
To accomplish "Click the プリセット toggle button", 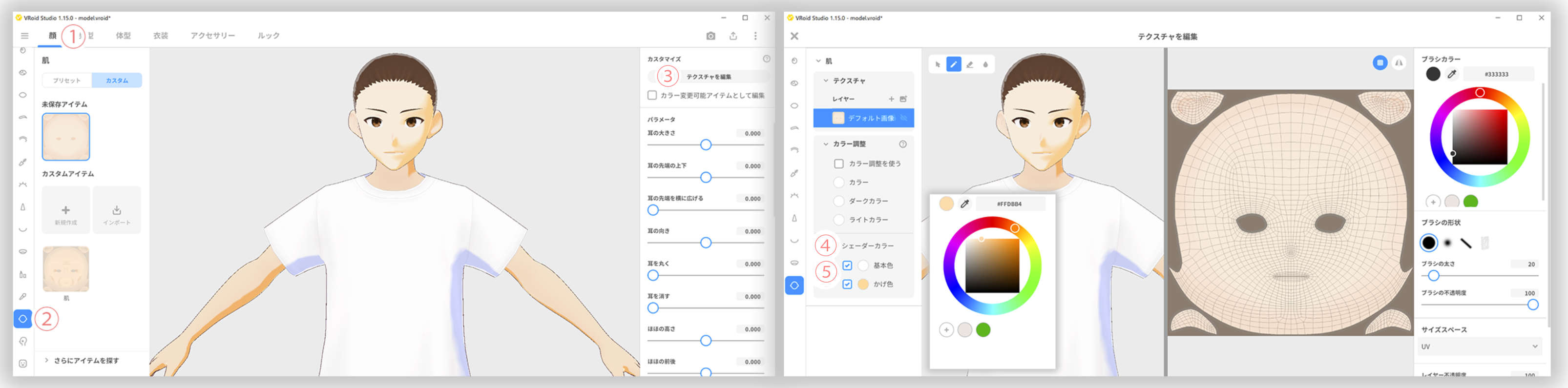I will 67,80.
